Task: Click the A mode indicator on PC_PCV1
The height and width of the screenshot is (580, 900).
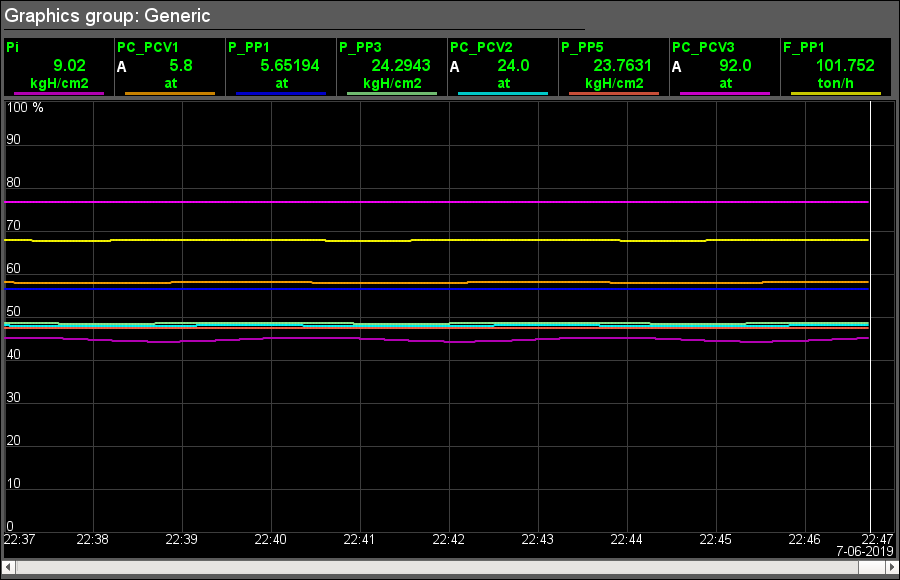Action: tap(122, 66)
